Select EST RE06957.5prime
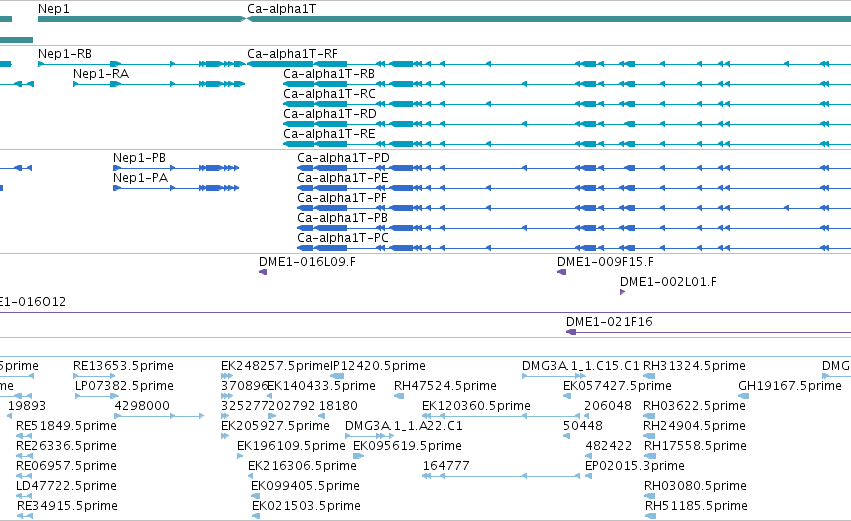This screenshot has width=851, height=521. tap(66, 466)
